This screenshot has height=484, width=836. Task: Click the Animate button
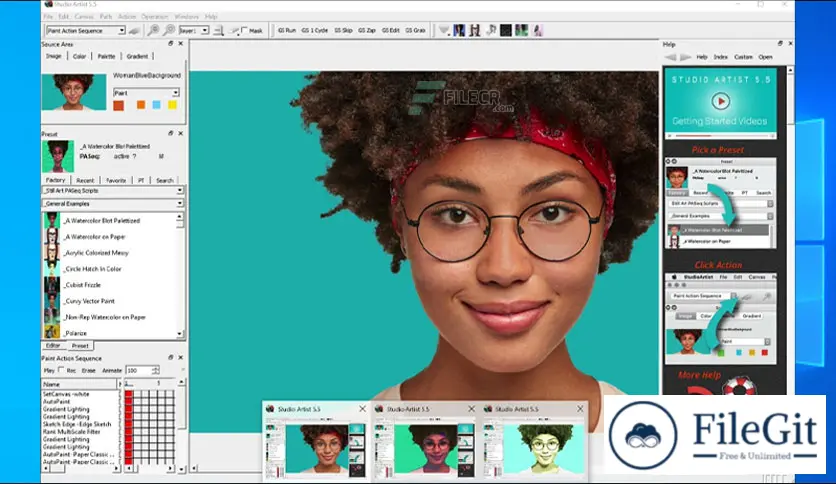pyautogui.click(x=112, y=370)
